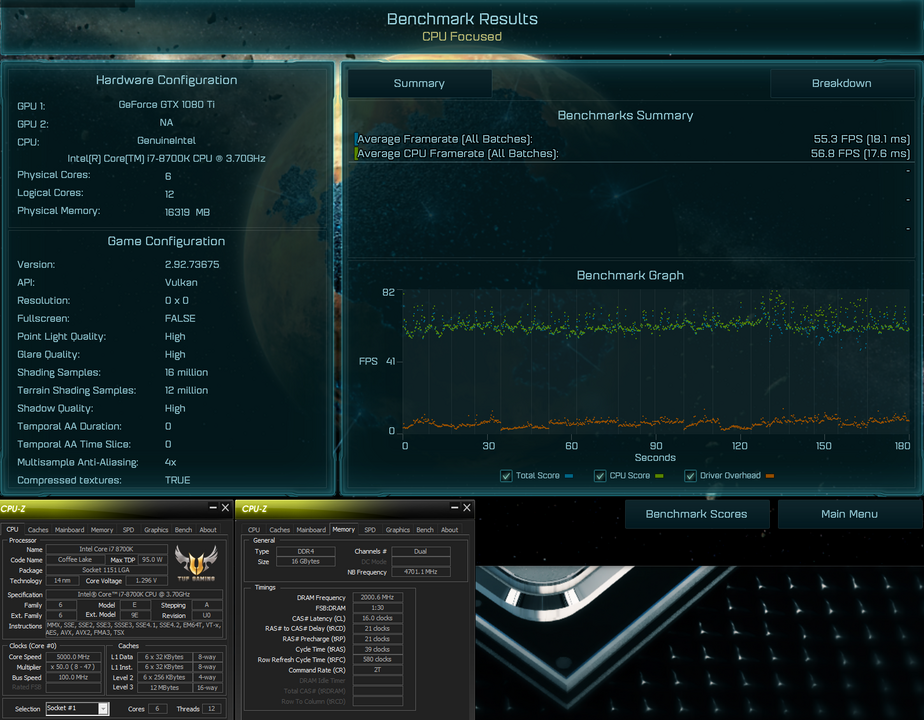
Task: Toggle the CPU Score checkbox
Action: tap(600, 476)
